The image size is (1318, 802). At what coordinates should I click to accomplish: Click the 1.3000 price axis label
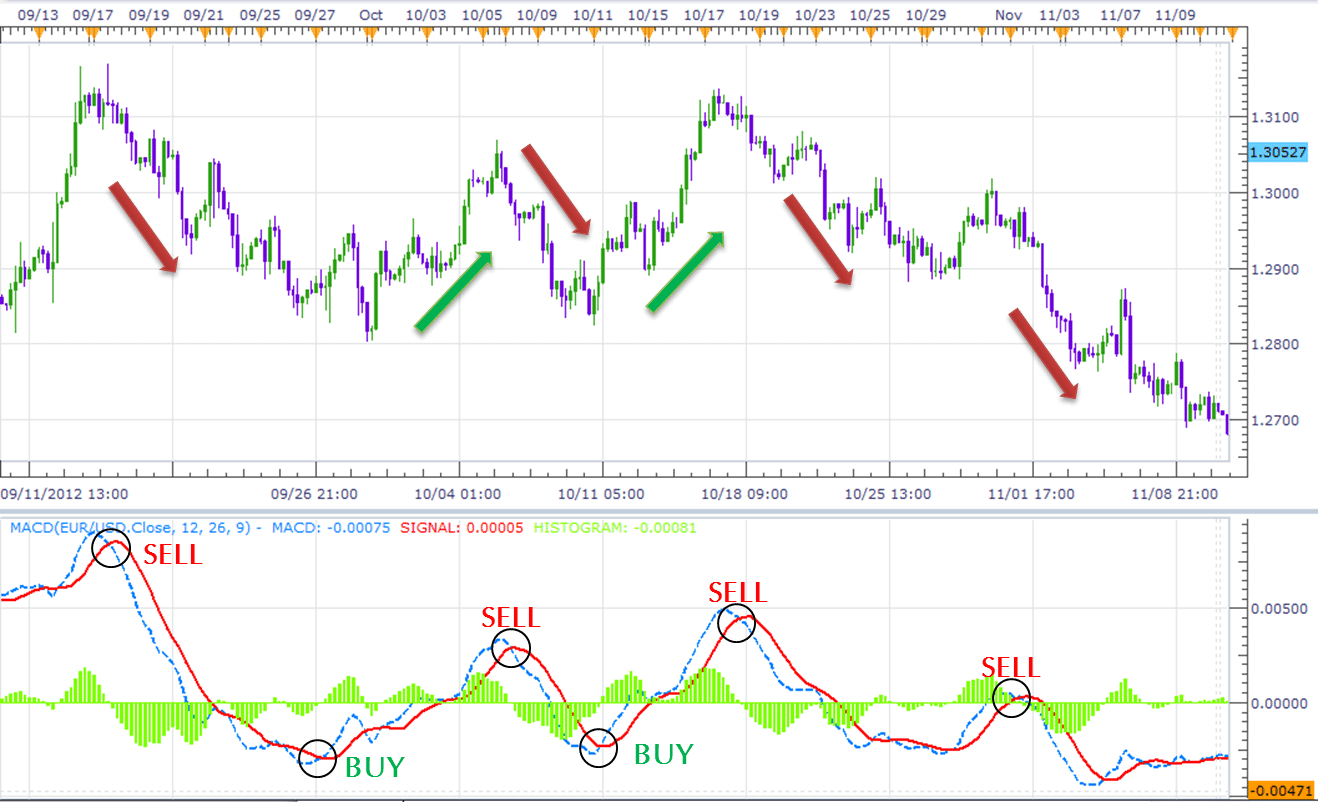coord(1274,193)
